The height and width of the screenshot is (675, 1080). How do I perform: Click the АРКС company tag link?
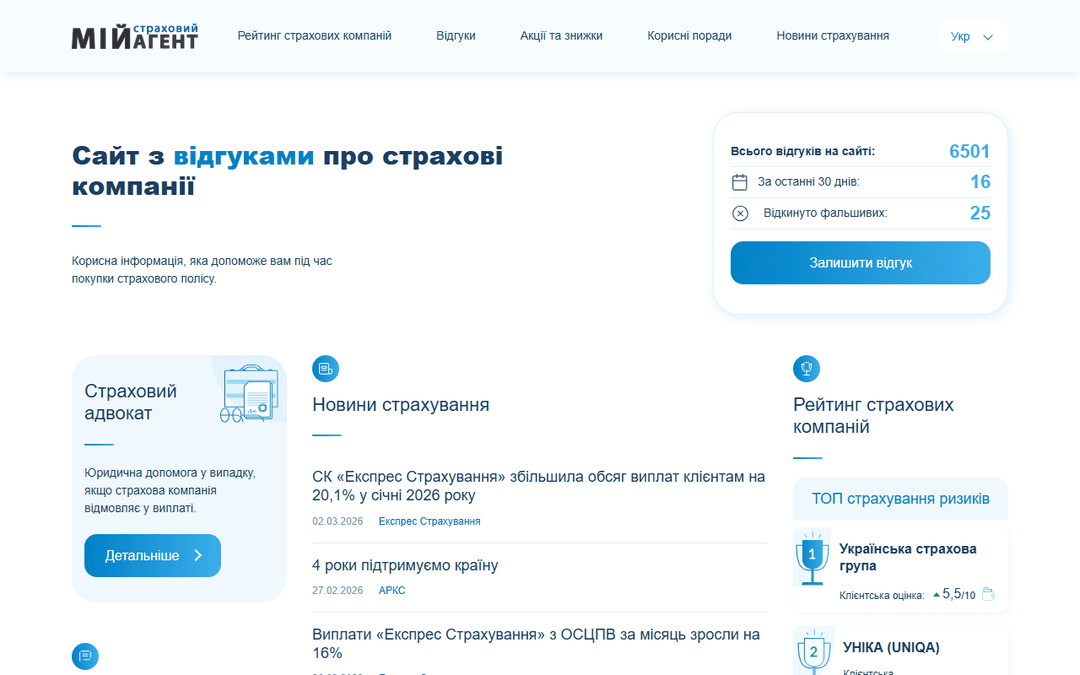click(392, 590)
